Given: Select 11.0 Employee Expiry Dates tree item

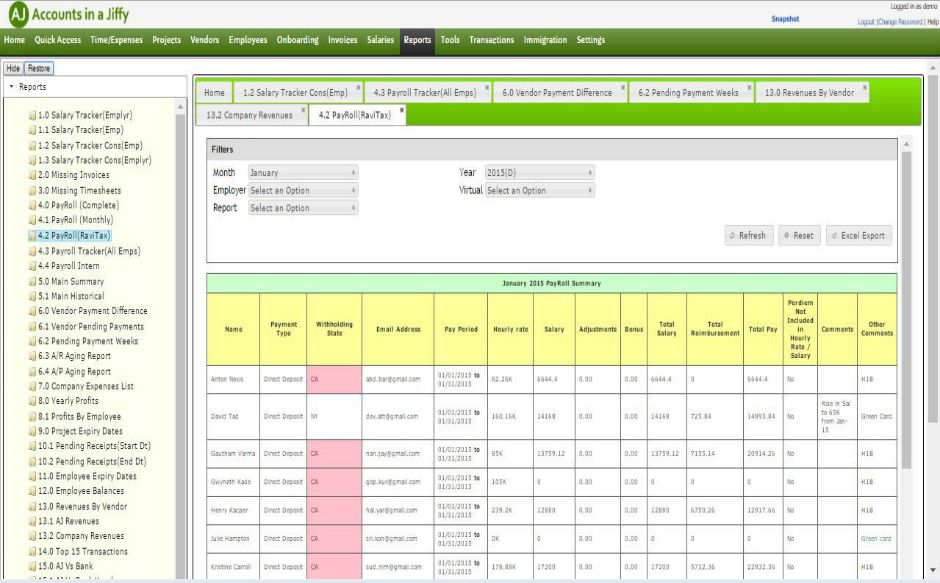Looking at the screenshot, I should pos(88,476).
